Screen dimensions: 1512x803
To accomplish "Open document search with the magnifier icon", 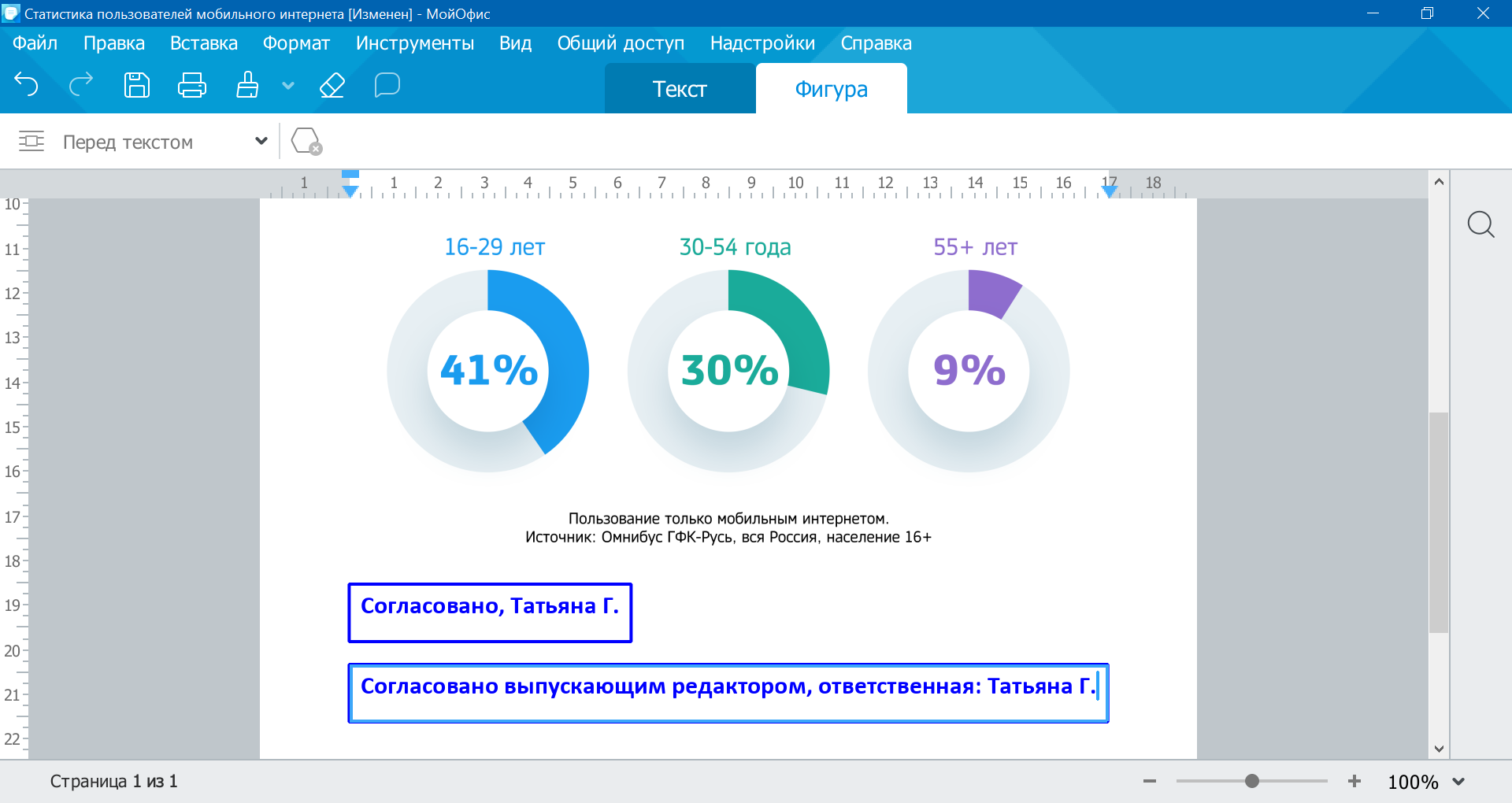I will coord(1481,225).
